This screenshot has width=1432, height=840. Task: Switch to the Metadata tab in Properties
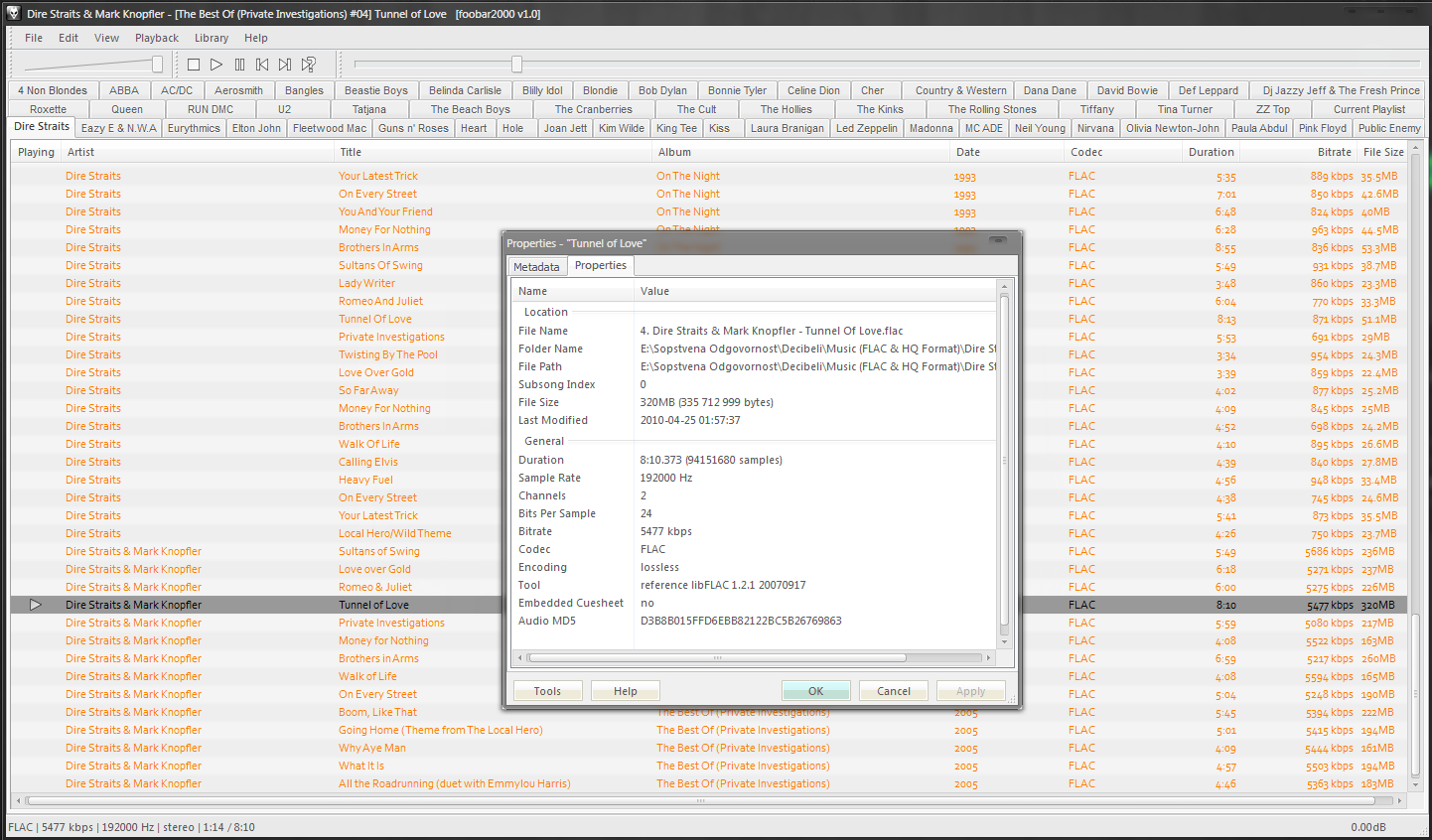click(536, 267)
